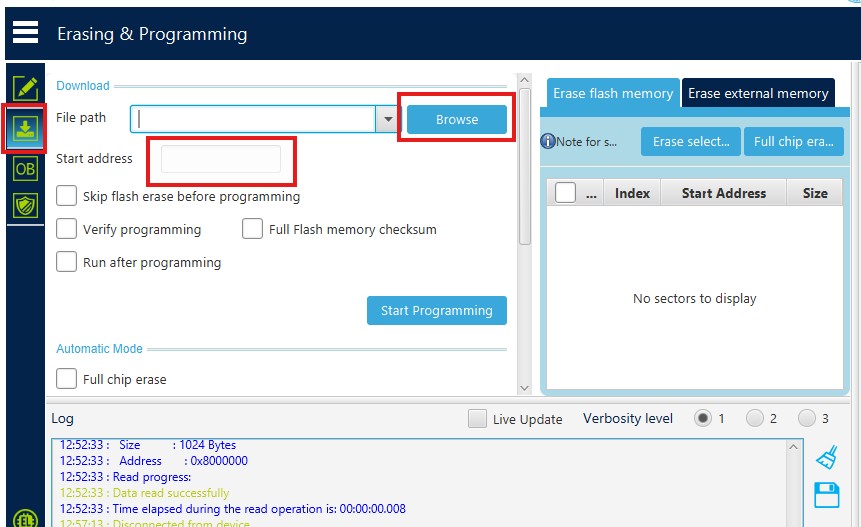Viewport: 861px width, 527px height.
Task: Click the 'Note for s...' text
Action: point(586,142)
